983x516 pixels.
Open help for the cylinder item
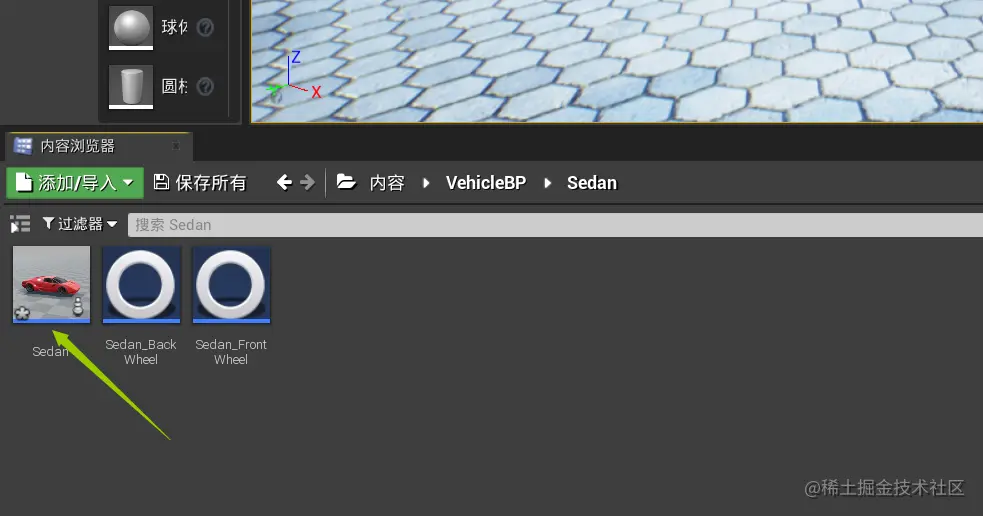coord(205,87)
